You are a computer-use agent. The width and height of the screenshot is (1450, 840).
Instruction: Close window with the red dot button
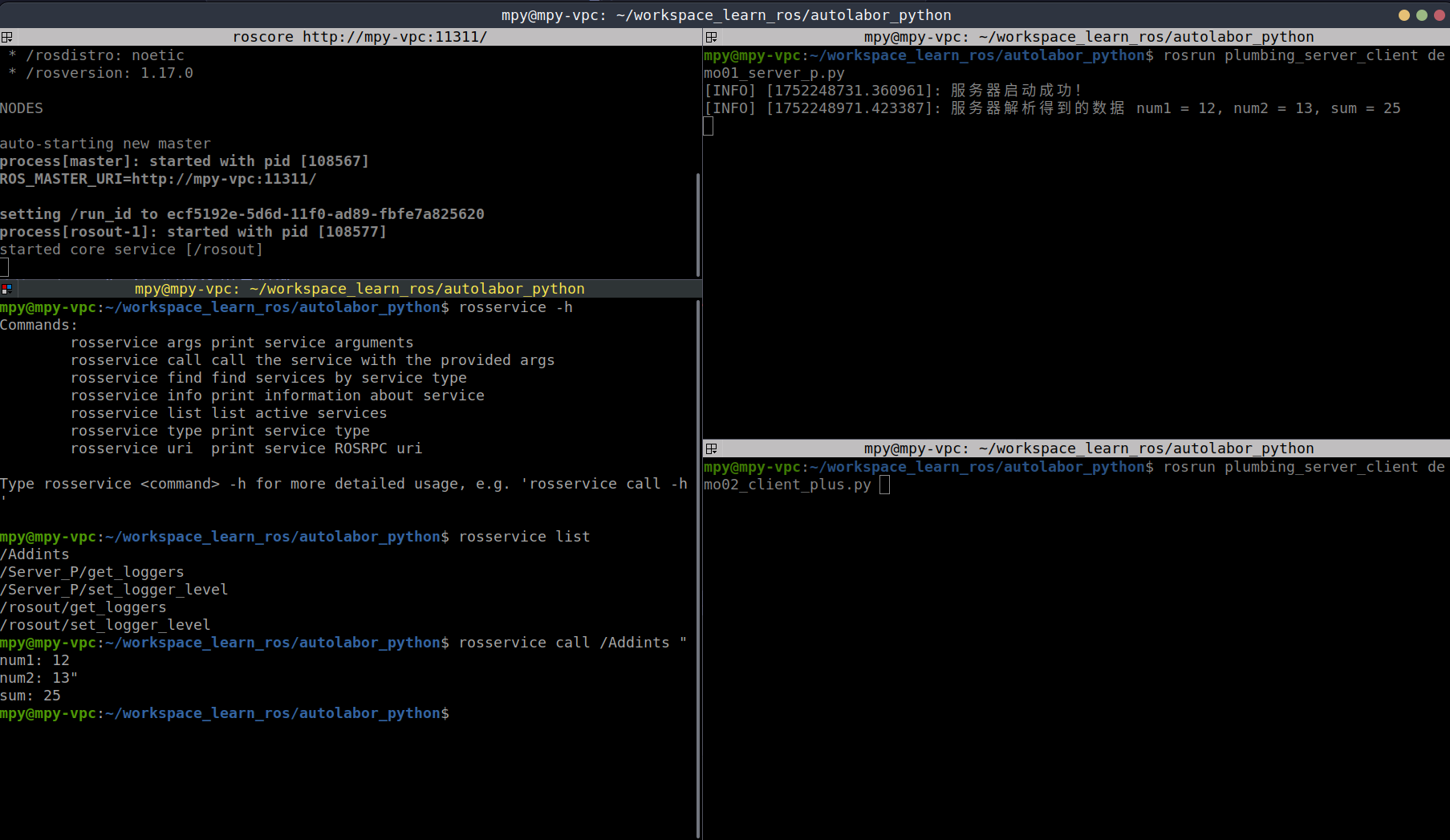click(1439, 15)
